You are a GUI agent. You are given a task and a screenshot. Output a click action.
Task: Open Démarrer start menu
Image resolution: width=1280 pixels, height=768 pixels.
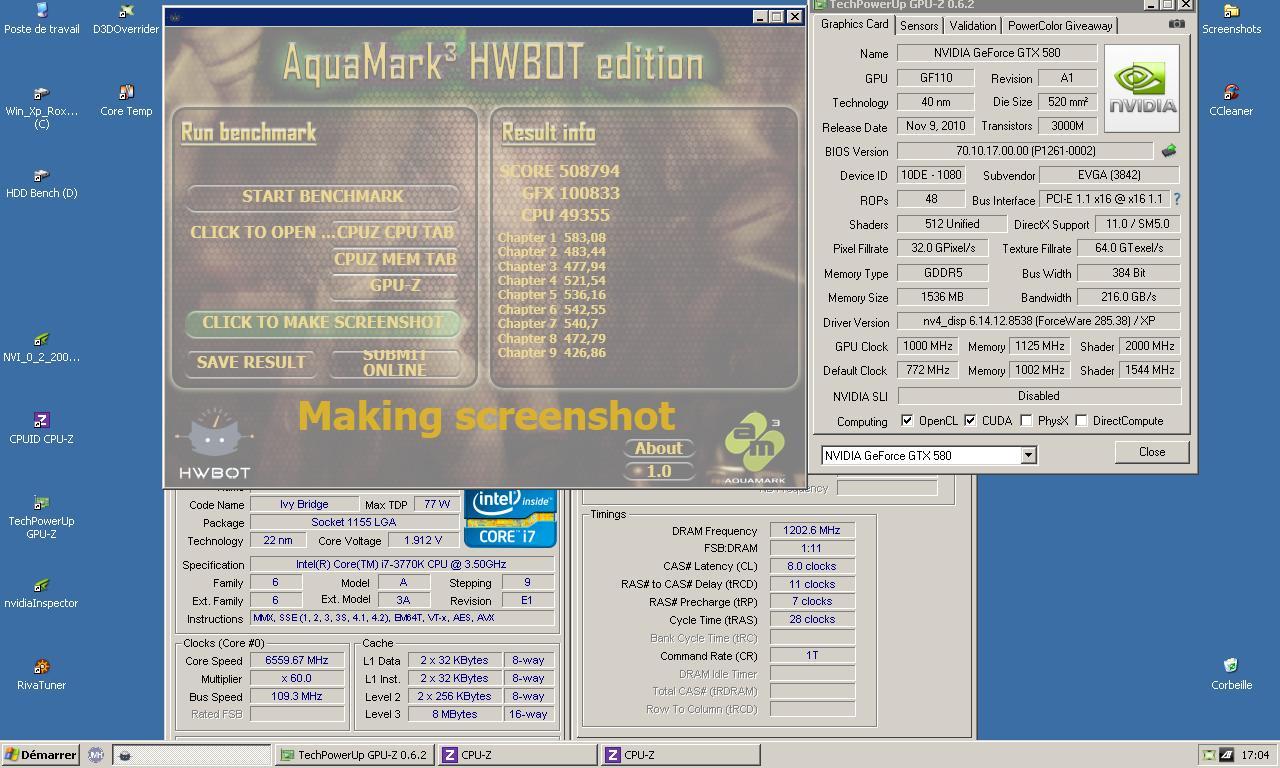coord(41,755)
